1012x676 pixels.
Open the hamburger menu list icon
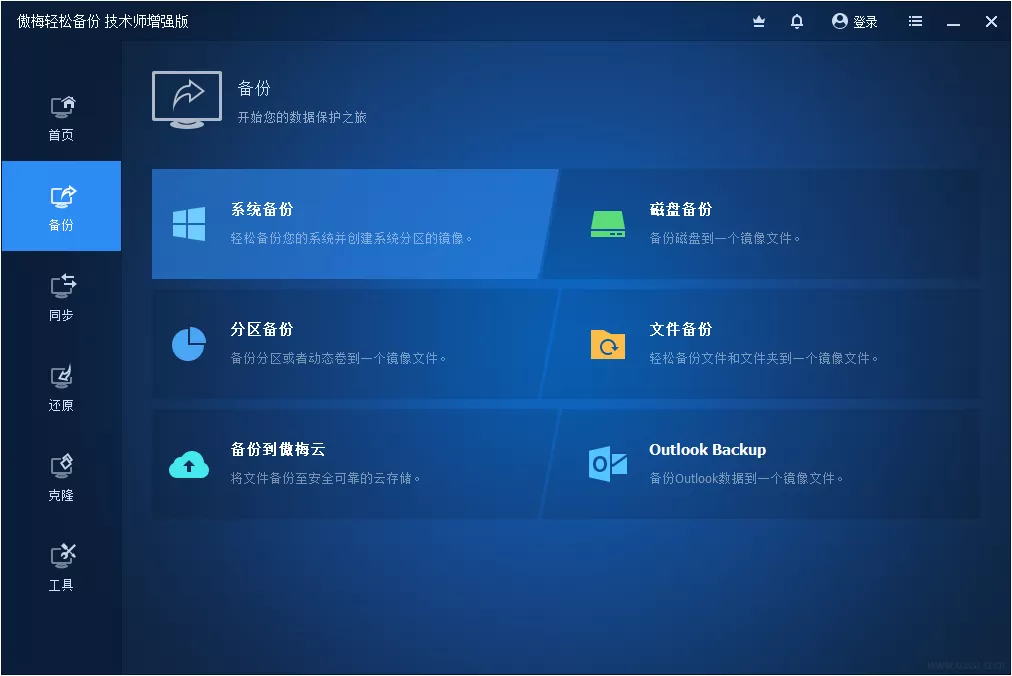tap(915, 21)
